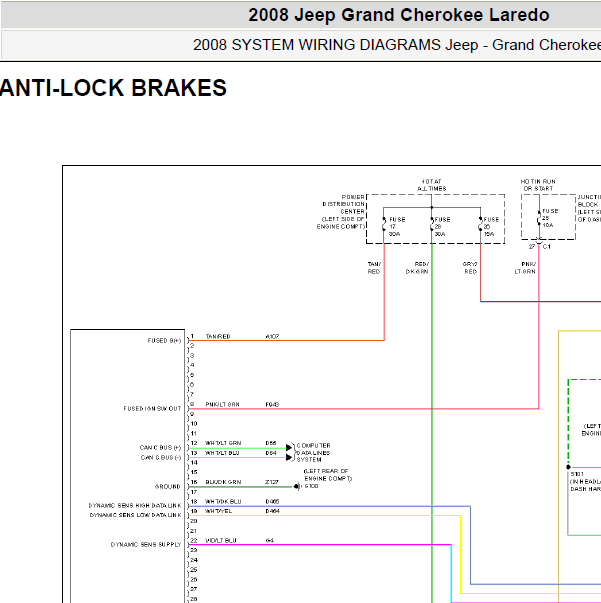This screenshot has width=601, height=603.
Task: Click the 'WHT/YEL' wire label
Action: click(x=218, y=511)
